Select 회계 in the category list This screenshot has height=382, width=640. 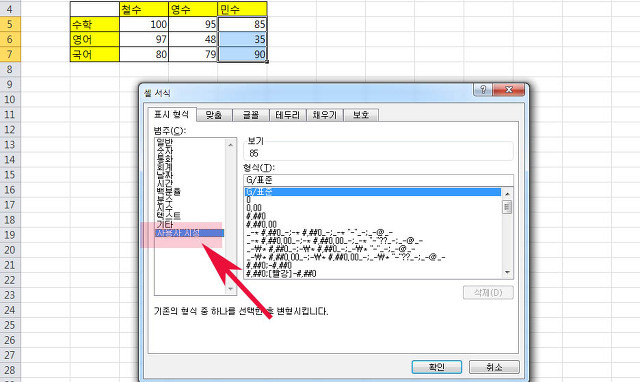164,167
